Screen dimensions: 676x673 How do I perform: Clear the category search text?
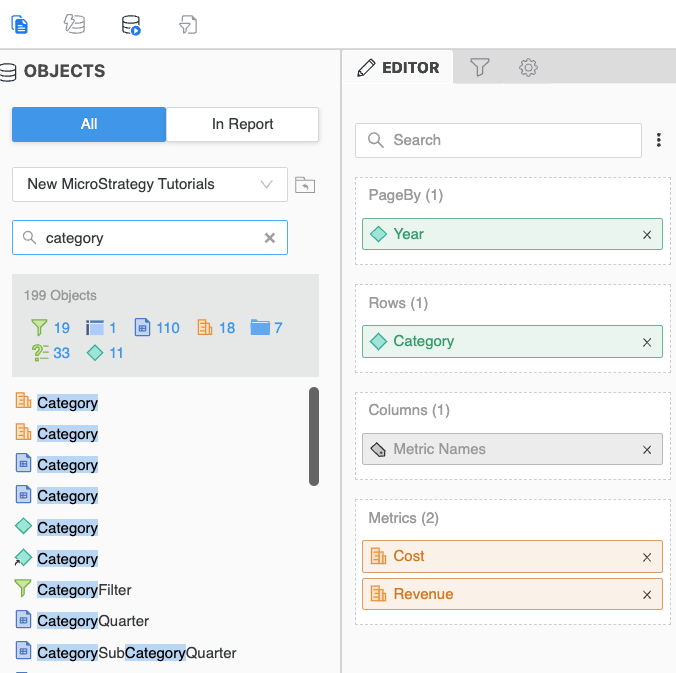(269, 238)
